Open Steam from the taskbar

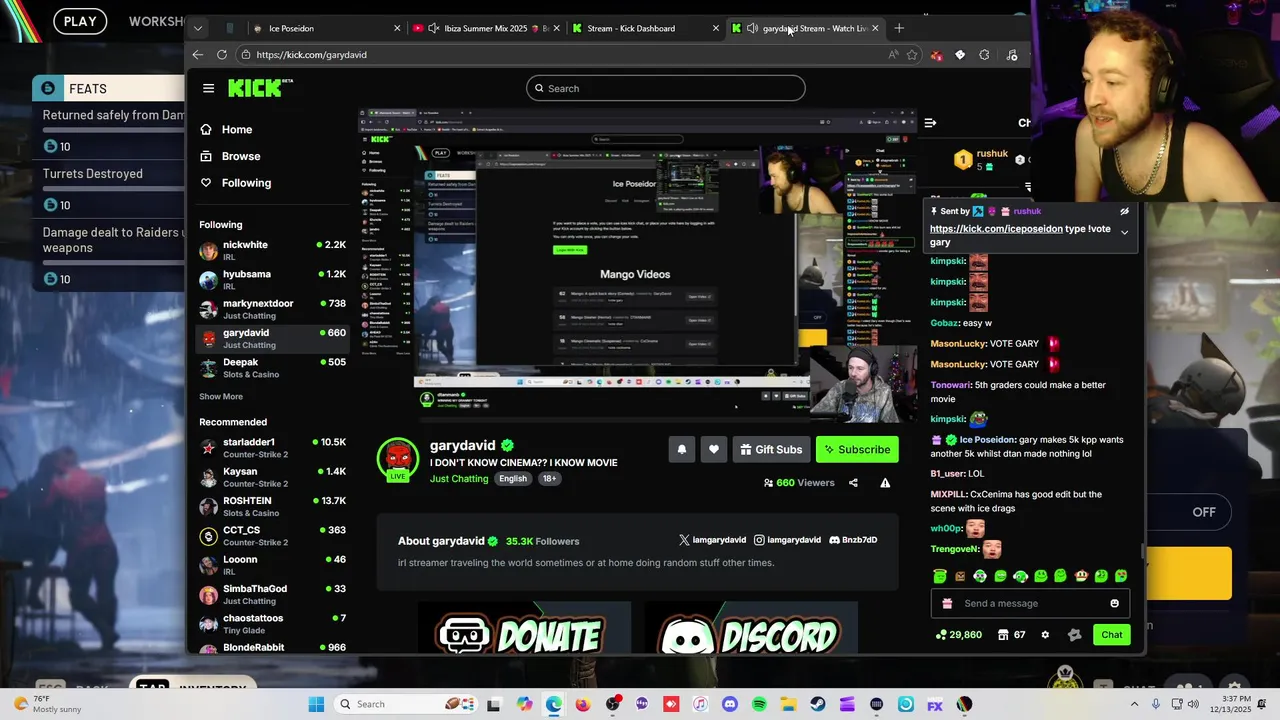pos(818,704)
